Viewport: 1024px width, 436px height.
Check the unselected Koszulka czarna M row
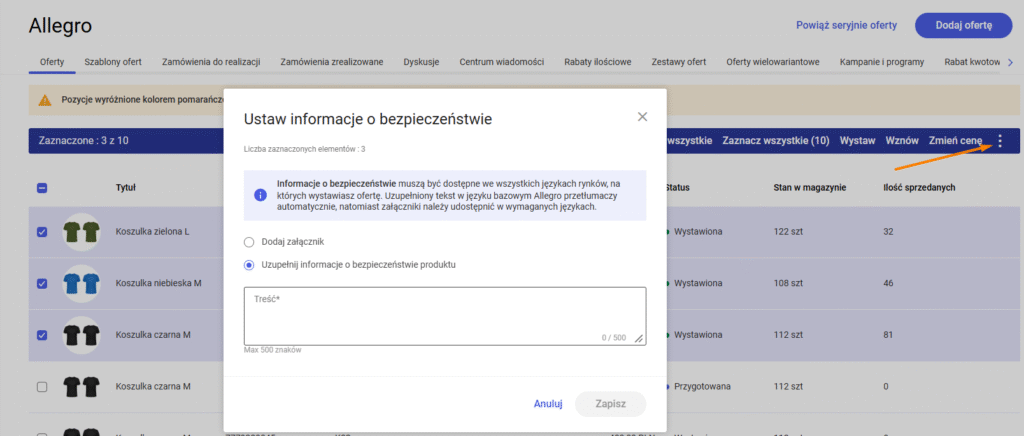[x=42, y=386]
